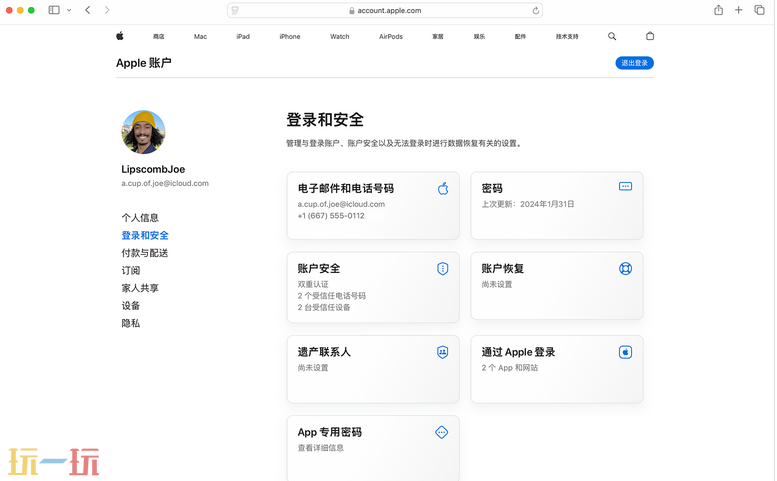The height and width of the screenshot is (481, 777).
Task: Click the LipscombJoe account name
Action: click(x=153, y=169)
